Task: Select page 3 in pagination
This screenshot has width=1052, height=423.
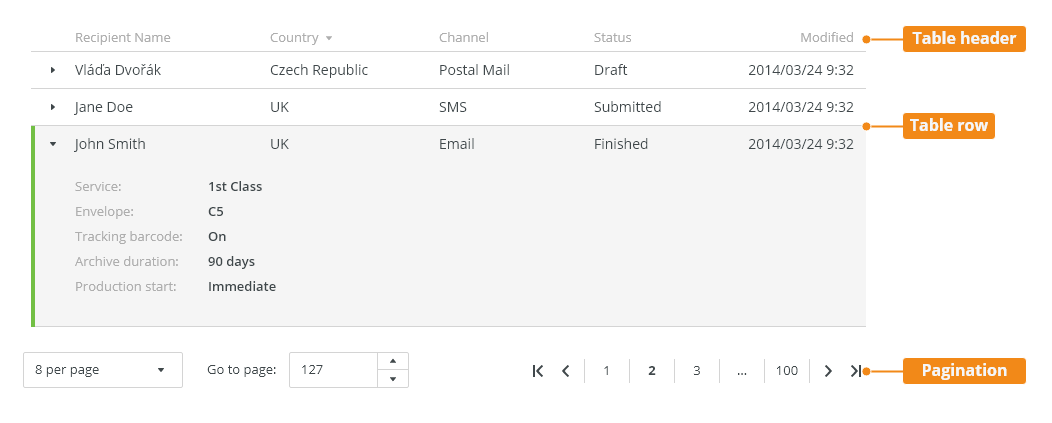Action: point(696,371)
